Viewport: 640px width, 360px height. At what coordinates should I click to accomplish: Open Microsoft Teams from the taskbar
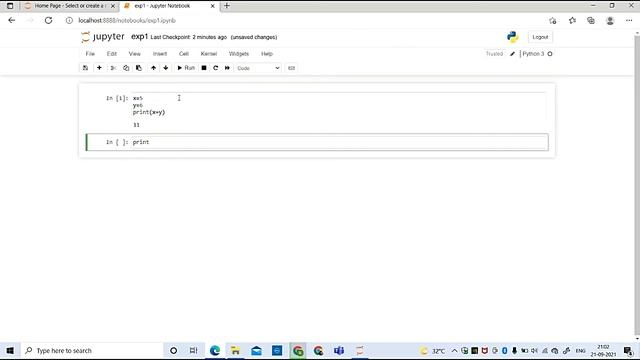click(339, 351)
